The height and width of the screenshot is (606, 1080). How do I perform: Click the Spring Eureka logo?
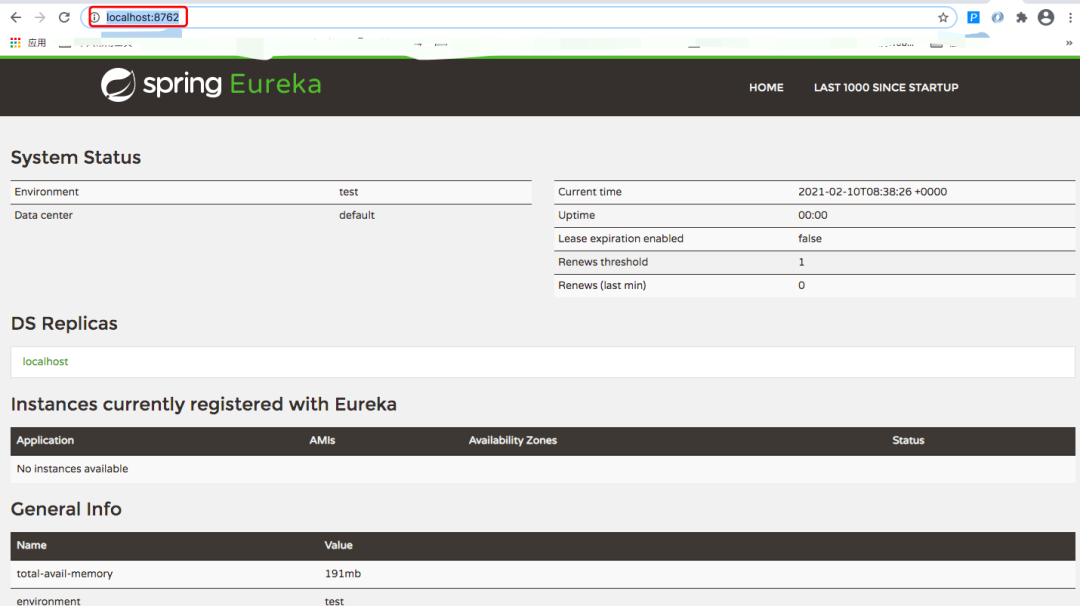211,85
